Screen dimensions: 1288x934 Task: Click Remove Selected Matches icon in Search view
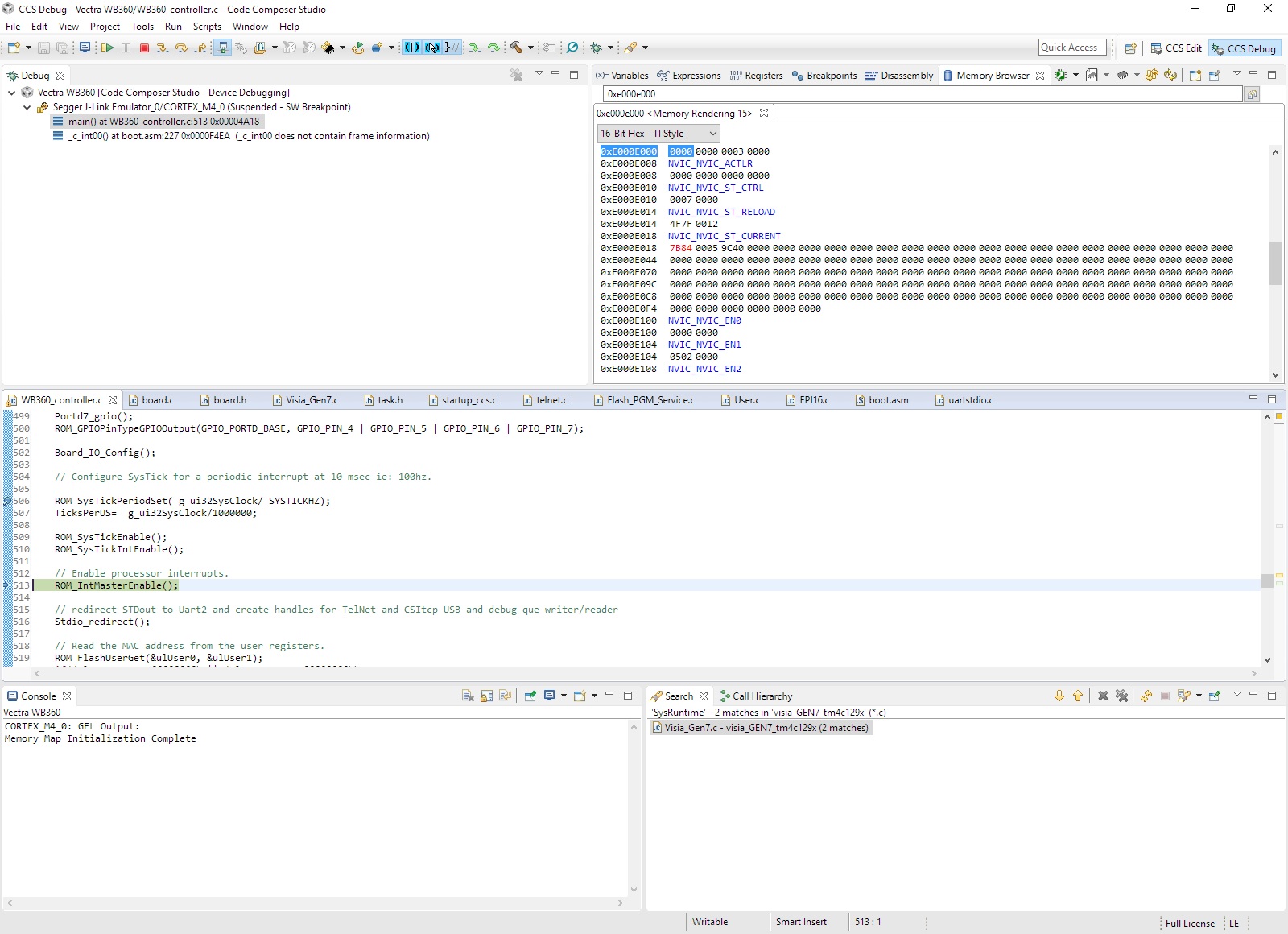coord(1103,696)
